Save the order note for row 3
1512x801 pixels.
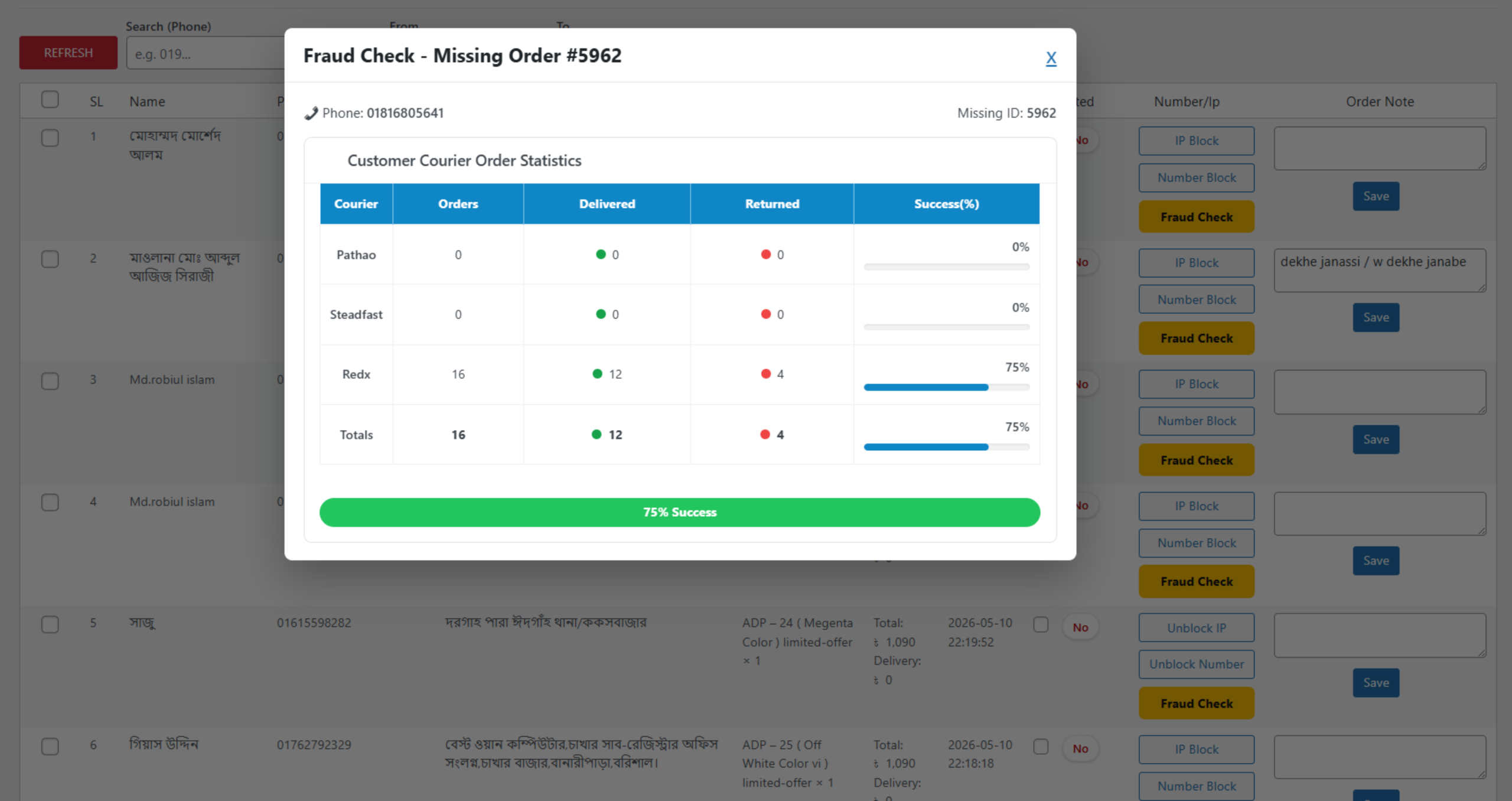point(1376,439)
